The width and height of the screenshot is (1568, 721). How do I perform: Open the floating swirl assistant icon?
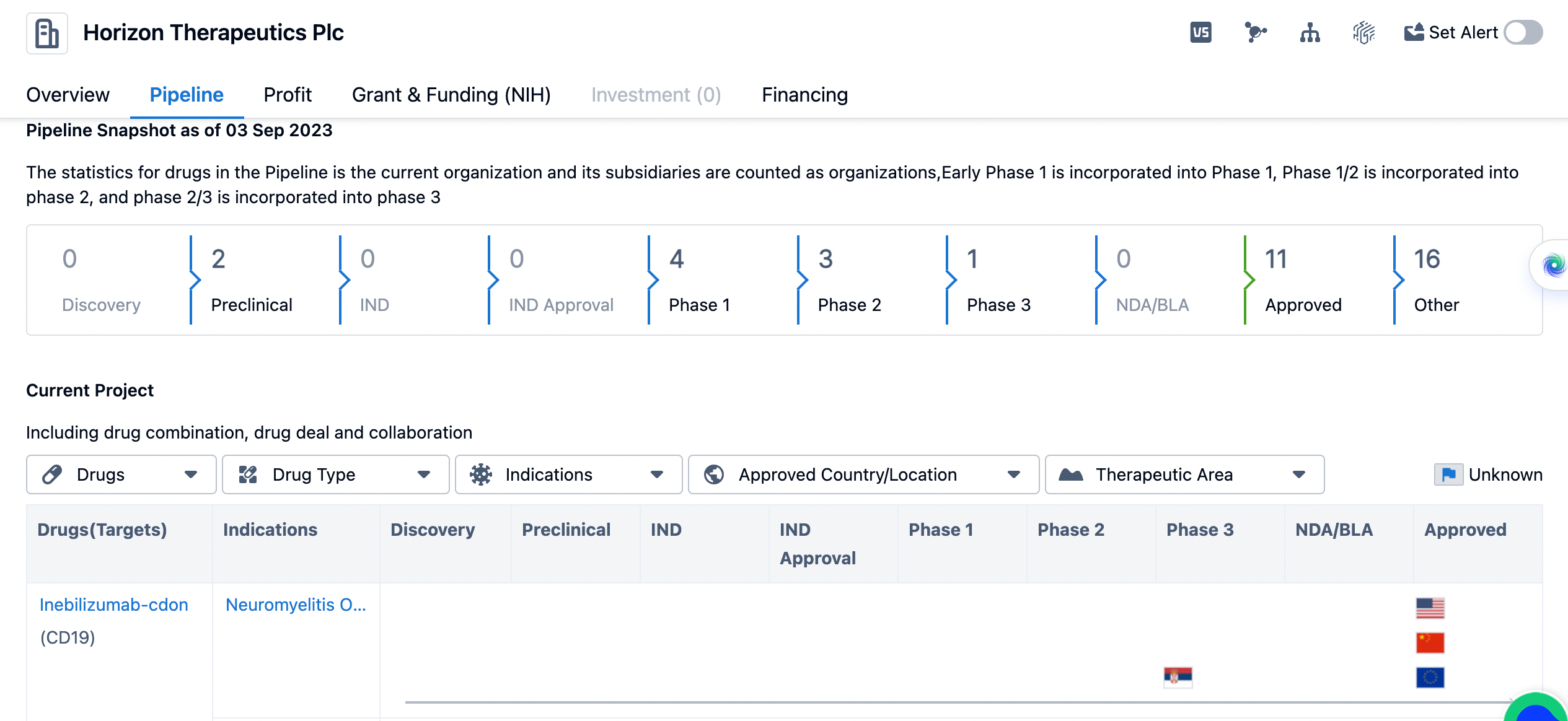[x=1554, y=265]
